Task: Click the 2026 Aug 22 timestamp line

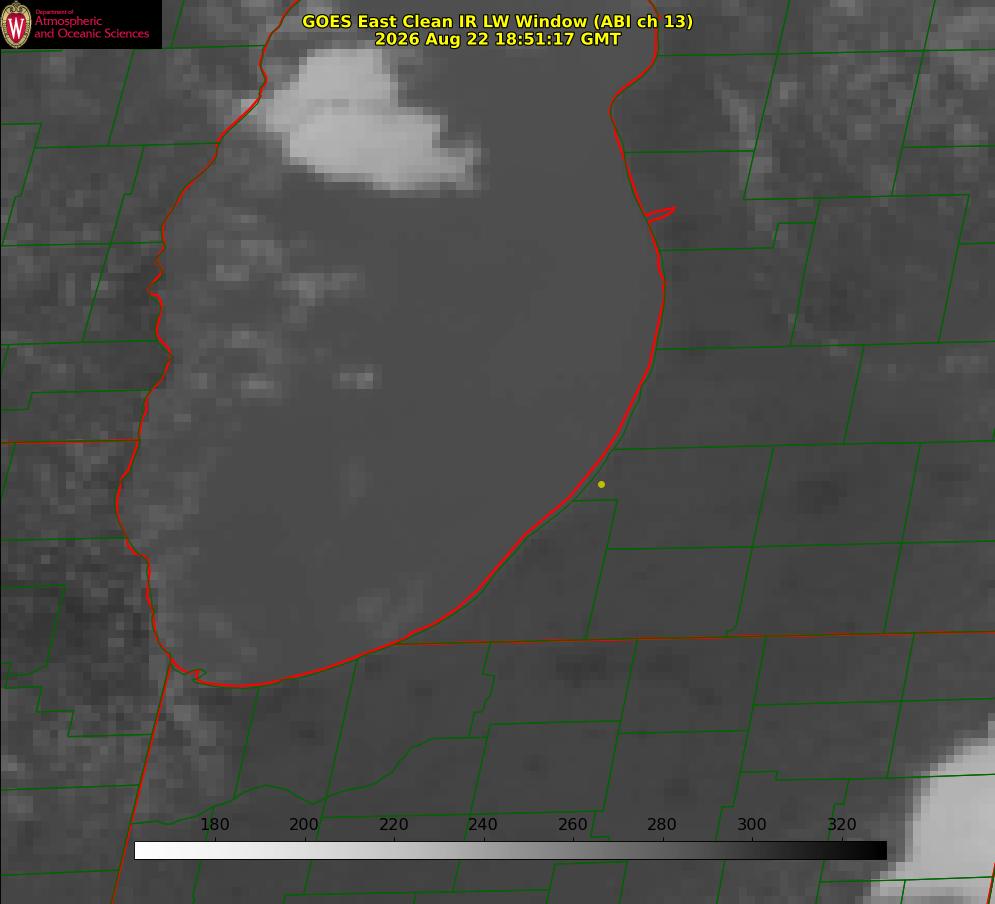Action: pos(497,39)
